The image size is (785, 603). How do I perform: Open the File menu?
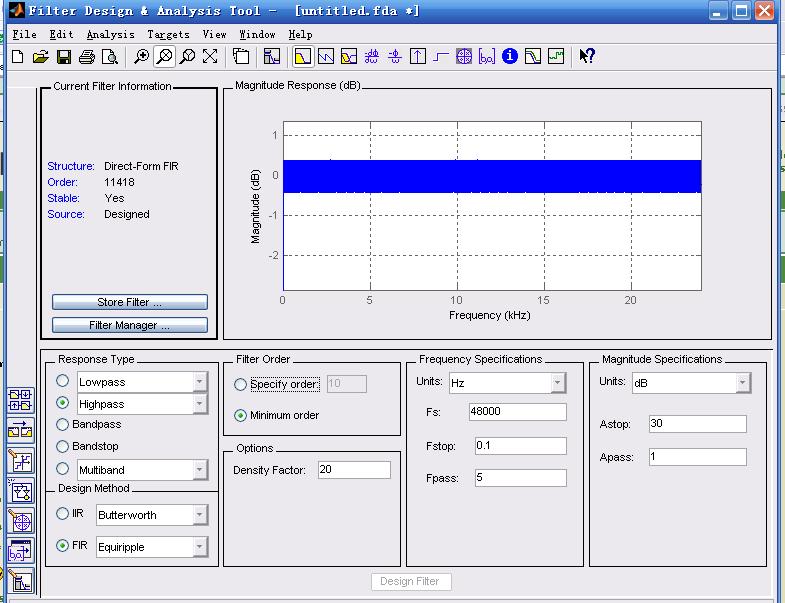(25, 35)
